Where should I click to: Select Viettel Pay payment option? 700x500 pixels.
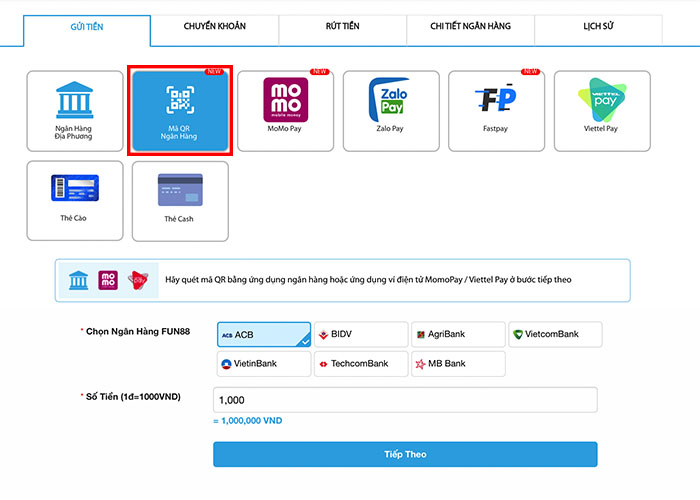tap(602, 111)
